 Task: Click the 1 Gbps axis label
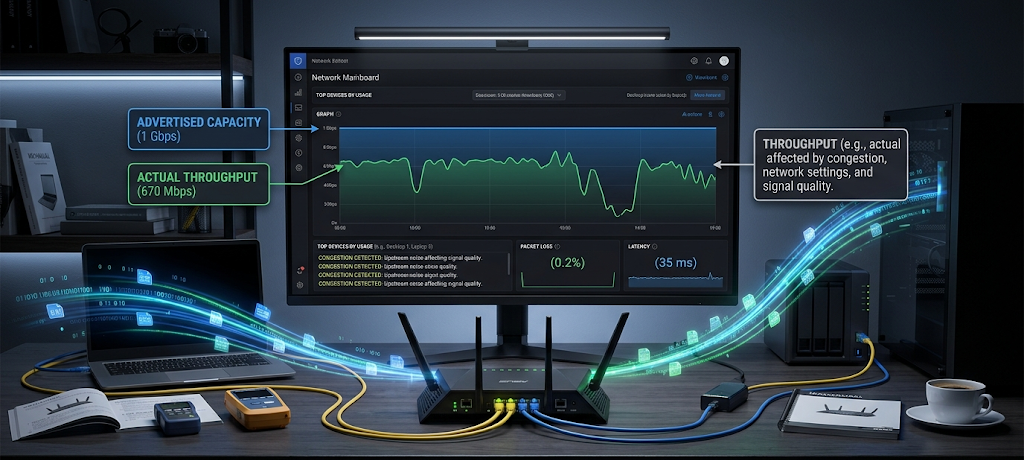[x=329, y=128]
